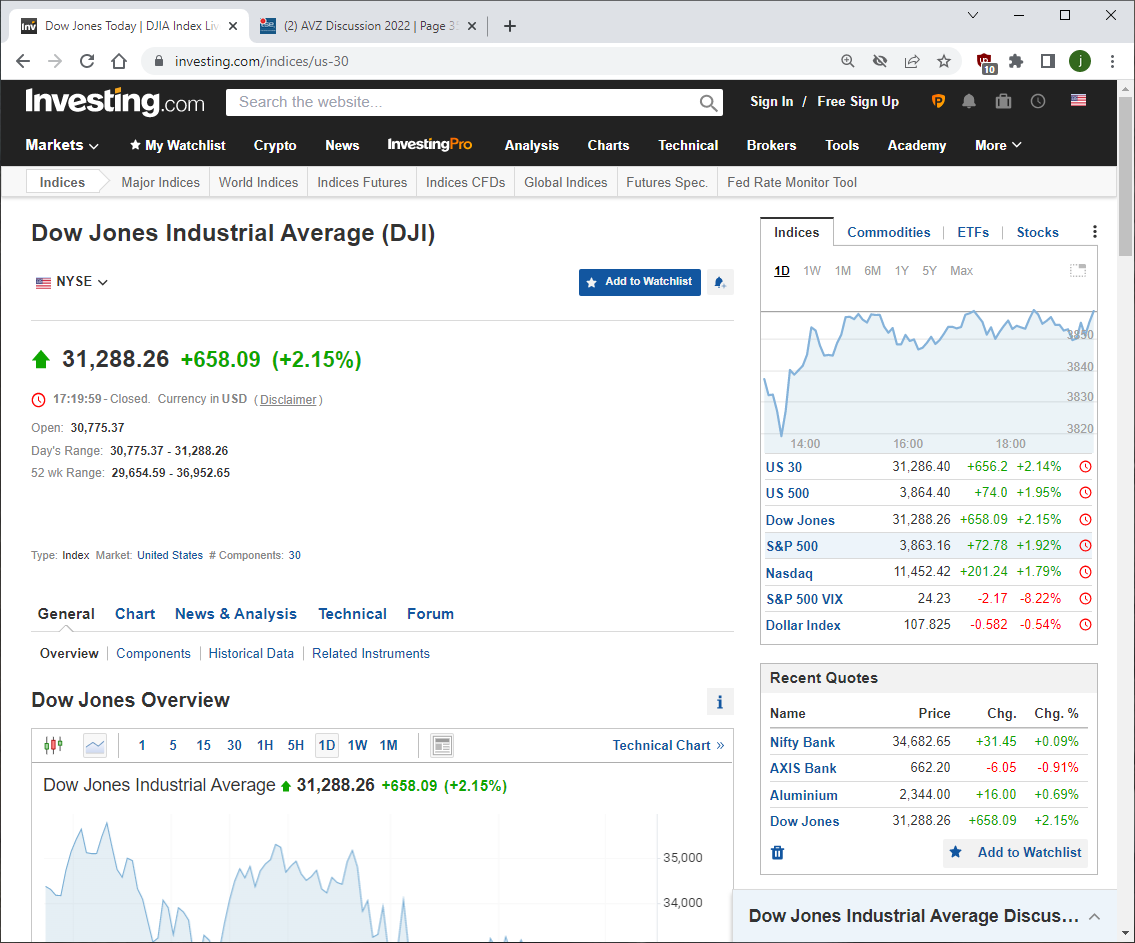Switch to the ETFs sidebar tab
The height and width of the screenshot is (943, 1135).
click(x=973, y=232)
